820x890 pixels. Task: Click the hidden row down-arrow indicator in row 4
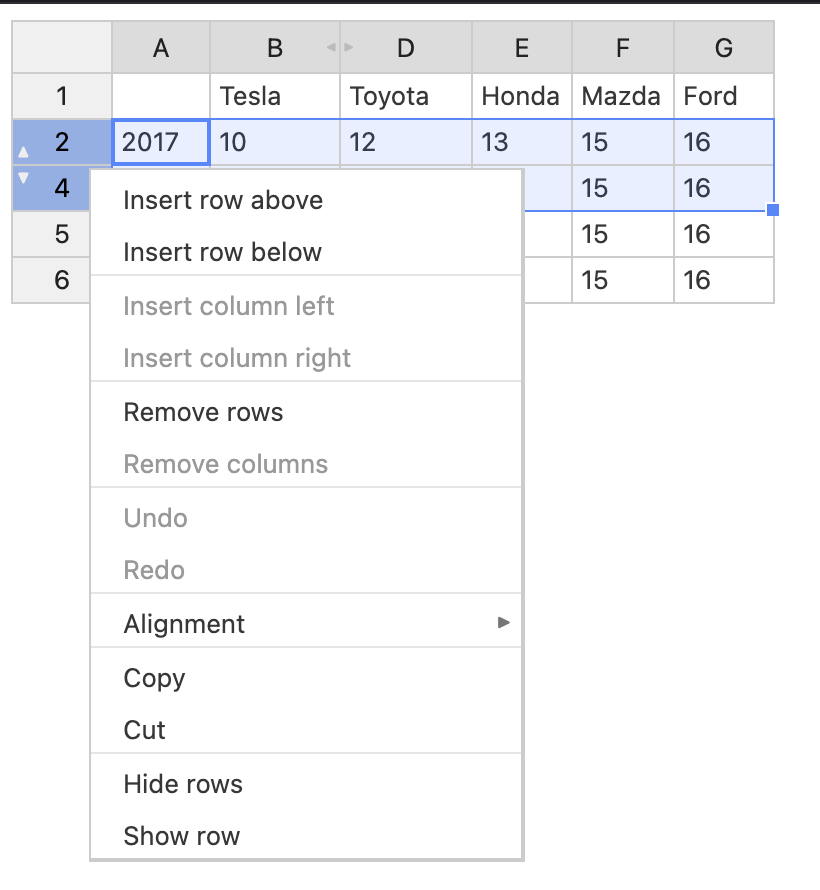point(23,178)
